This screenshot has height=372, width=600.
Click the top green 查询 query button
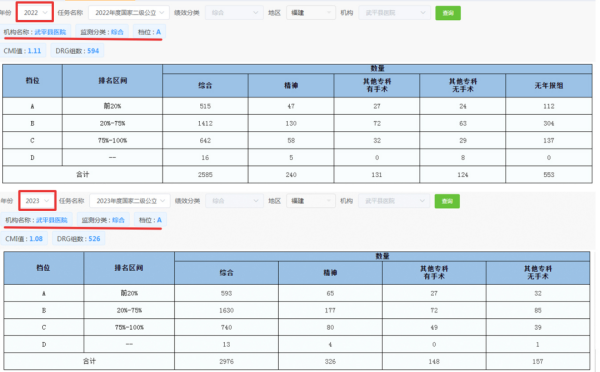(x=448, y=13)
